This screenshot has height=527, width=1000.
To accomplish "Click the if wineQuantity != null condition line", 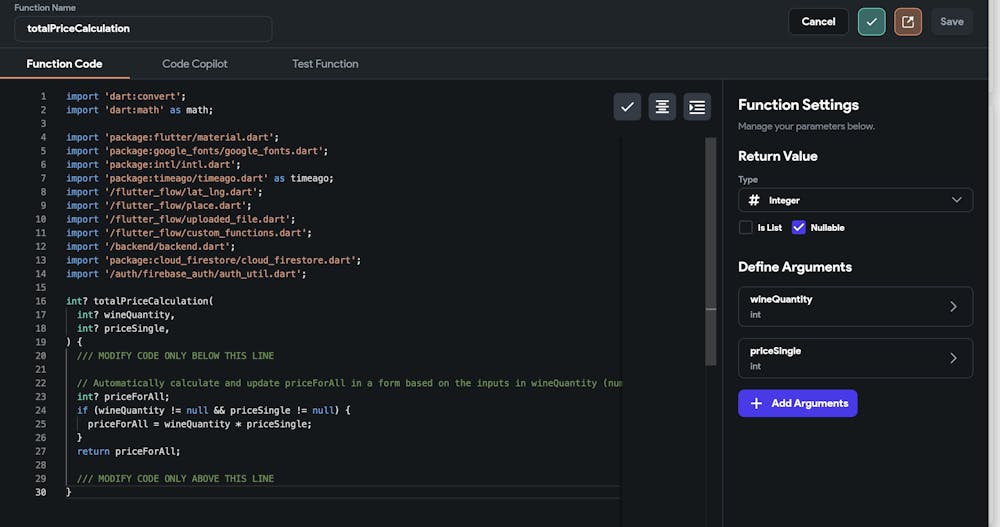I will click(x=214, y=410).
